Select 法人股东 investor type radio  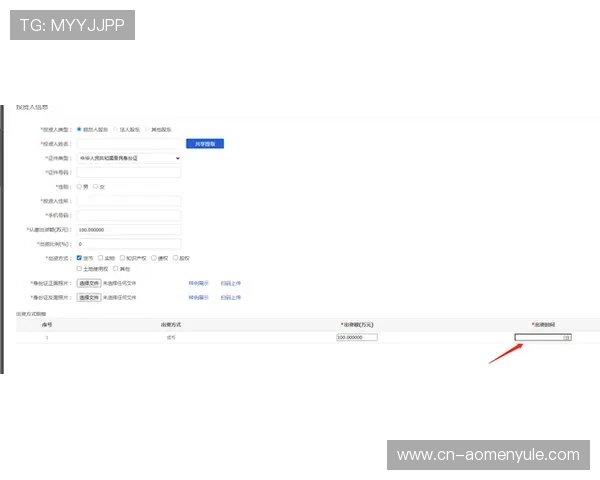pos(115,129)
